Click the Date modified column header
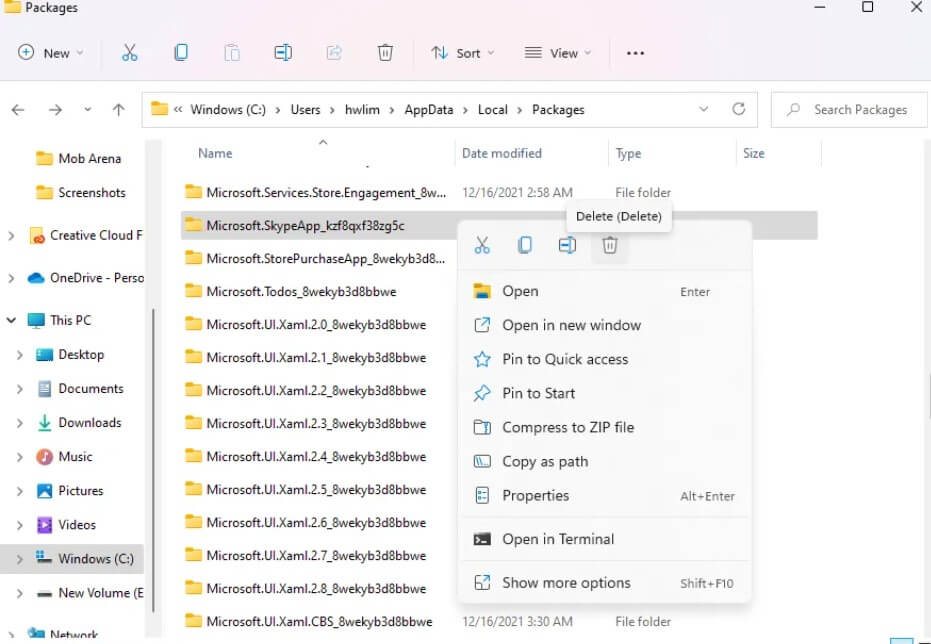Screen dimensions: 931x644 [x=502, y=153]
